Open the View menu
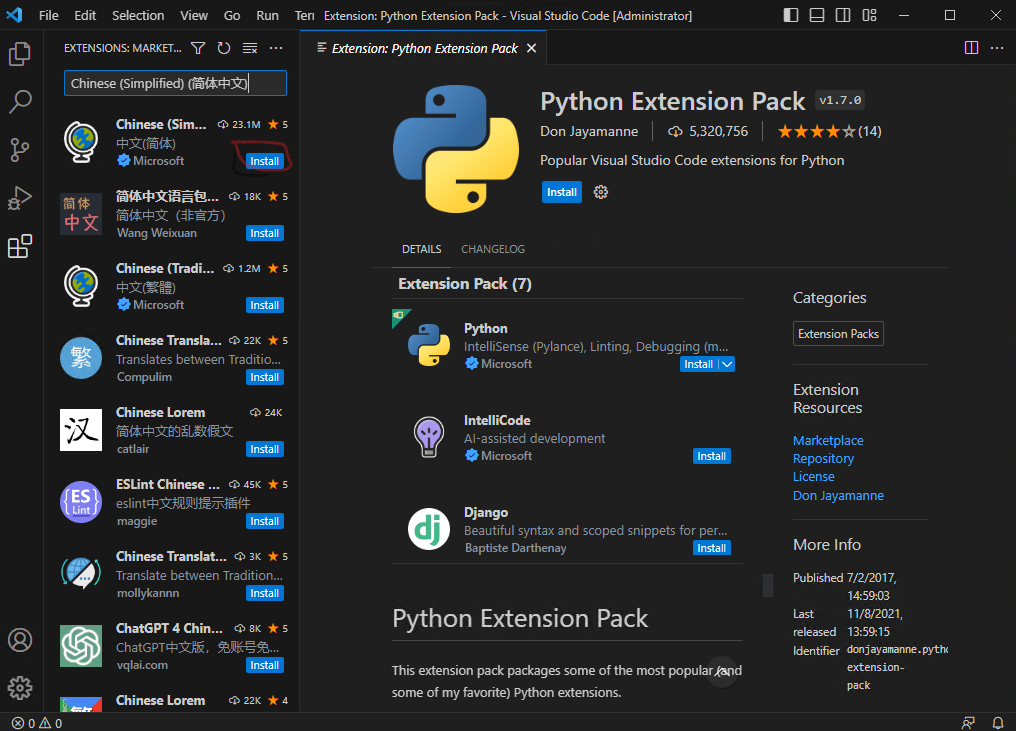 (x=194, y=16)
